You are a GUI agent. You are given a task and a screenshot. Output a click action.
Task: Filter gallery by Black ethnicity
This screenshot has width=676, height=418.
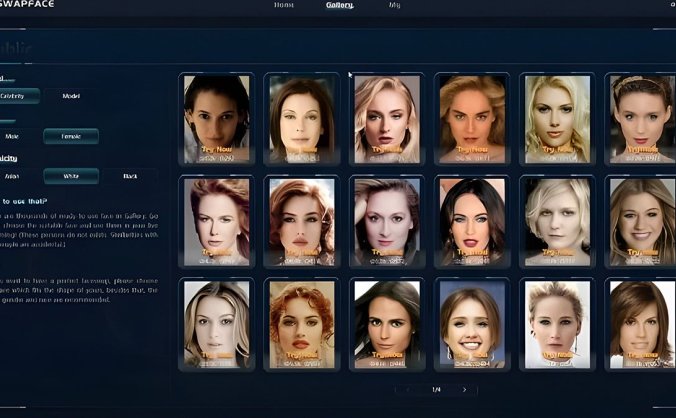click(128, 176)
